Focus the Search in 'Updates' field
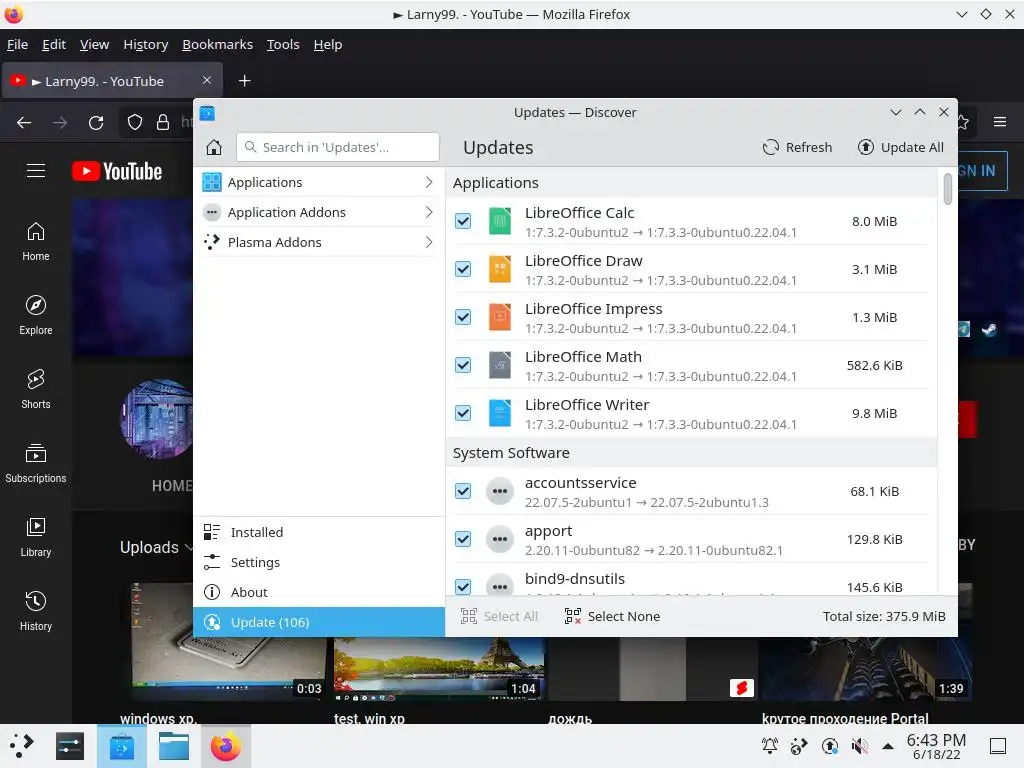The width and height of the screenshot is (1024, 768). coord(338,148)
